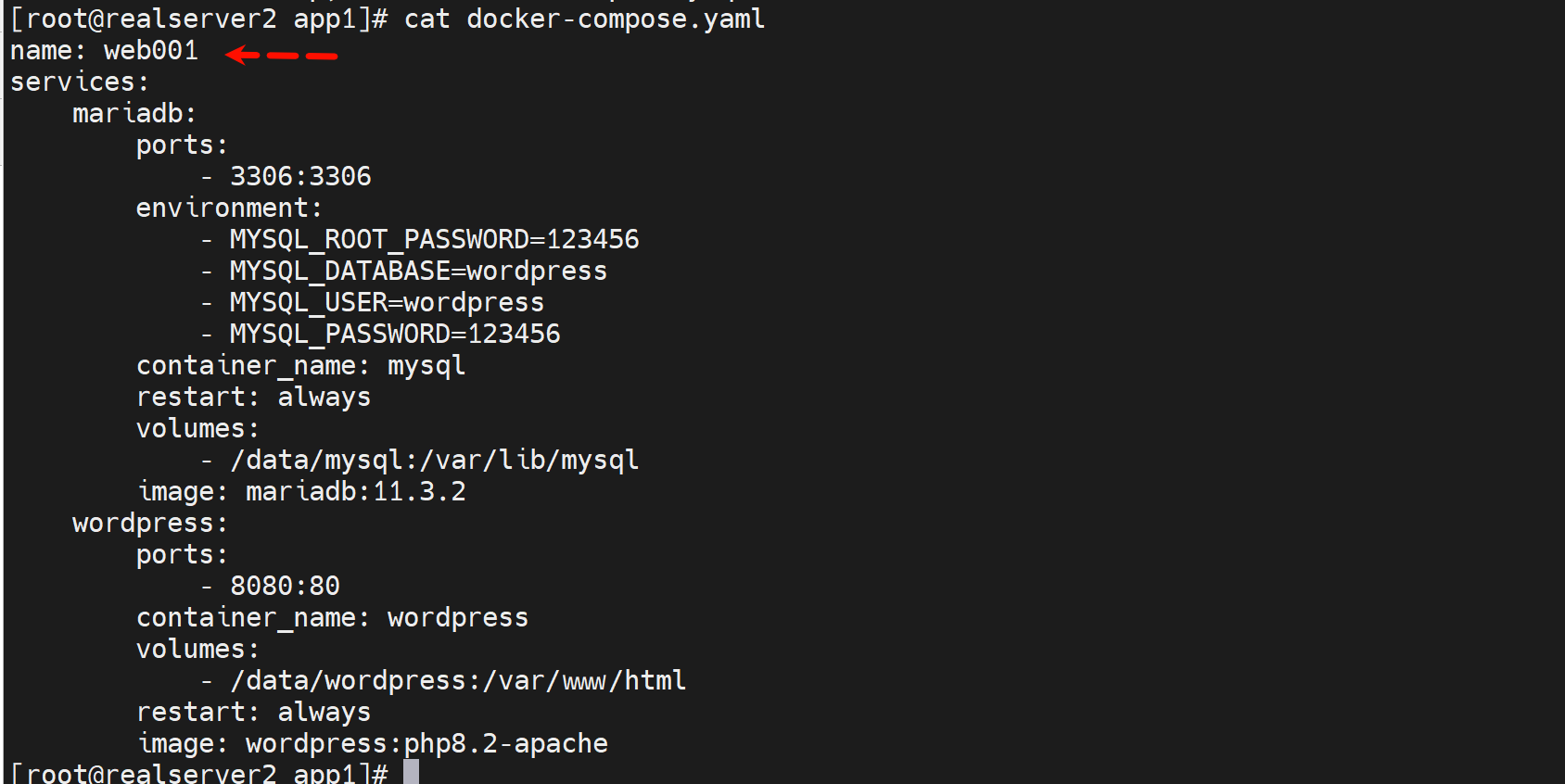This screenshot has width=1565, height=784.
Task: Click the 3306:3306 port mapping
Action: click(x=300, y=177)
